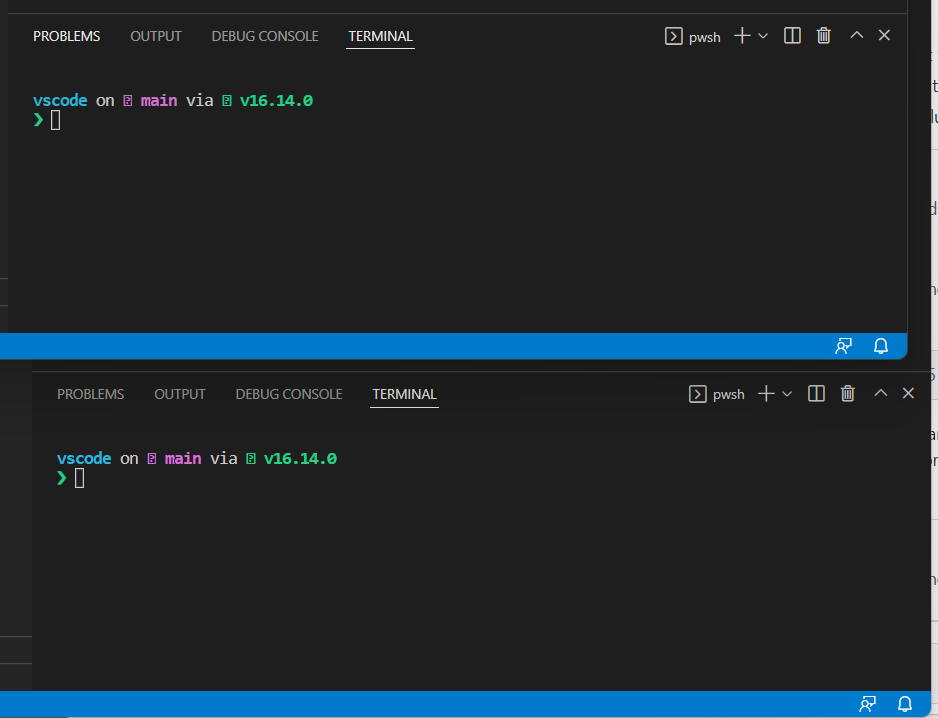Open notifications via the top bell icon
Image resolution: width=938 pixels, height=718 pixels.
pyautogui.click(x=880, y=345)
